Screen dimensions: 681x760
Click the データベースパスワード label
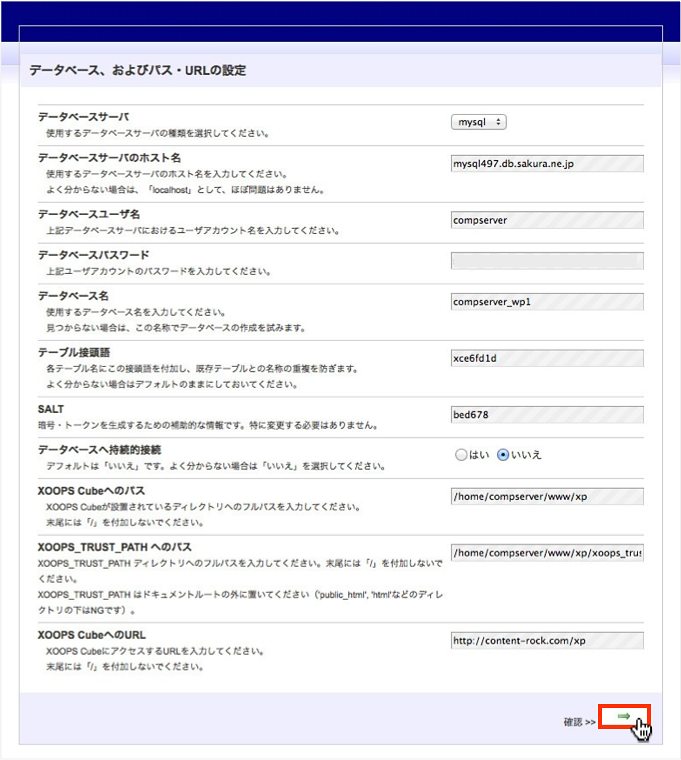[94, 255]
